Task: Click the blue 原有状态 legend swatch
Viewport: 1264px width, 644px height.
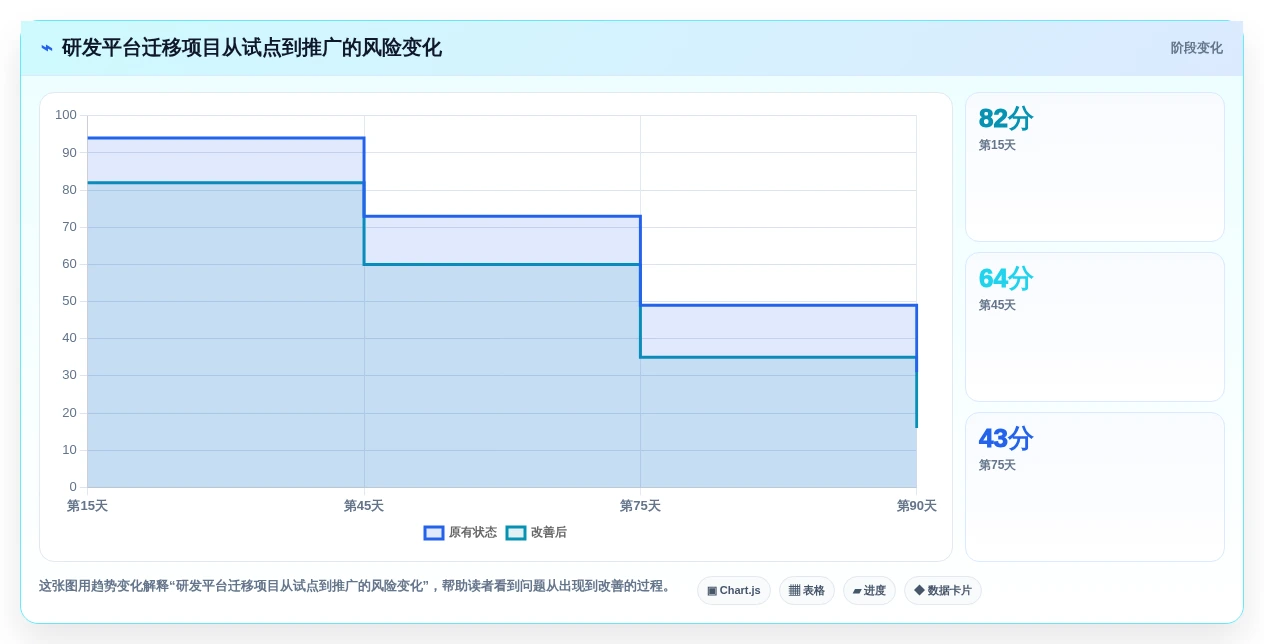Action: 434,533
